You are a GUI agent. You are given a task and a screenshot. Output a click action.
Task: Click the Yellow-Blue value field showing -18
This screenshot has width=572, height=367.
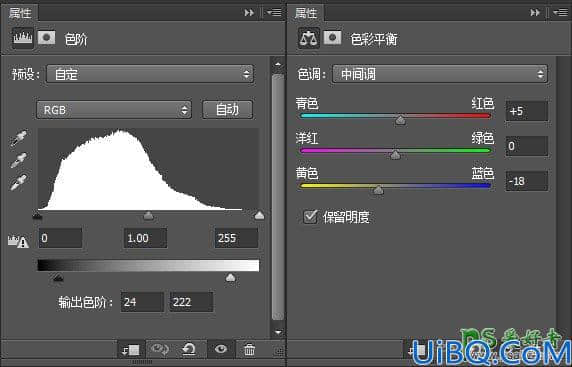[x=527, y=181]
